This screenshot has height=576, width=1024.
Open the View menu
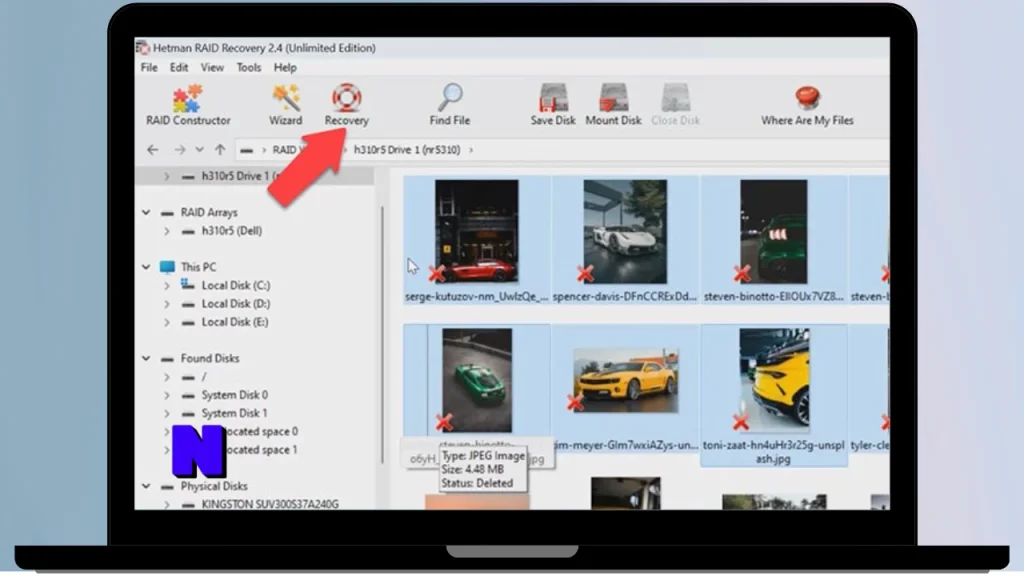click(212, 67)
